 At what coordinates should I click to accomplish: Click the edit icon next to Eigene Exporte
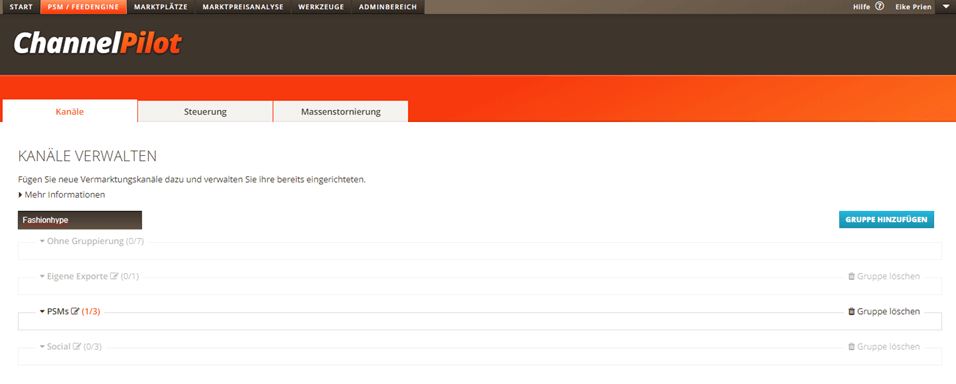pyautogui.click(x=113, y=276)
